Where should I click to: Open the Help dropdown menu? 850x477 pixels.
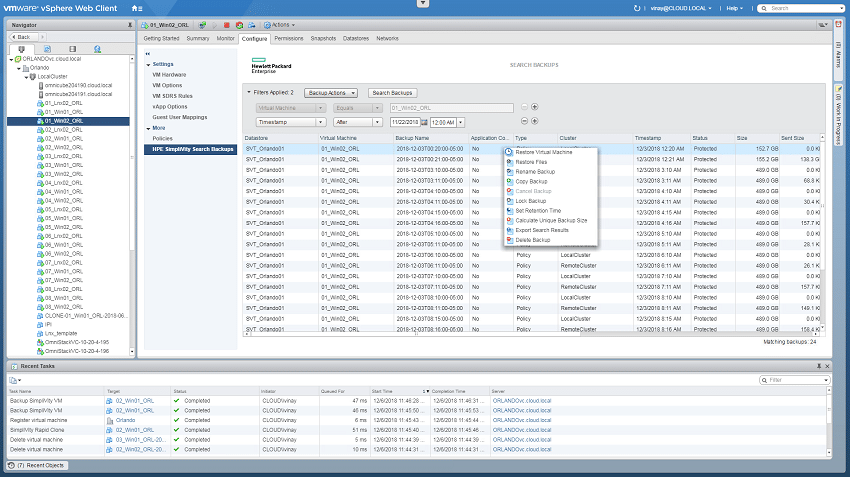click(x=735, y=8)
